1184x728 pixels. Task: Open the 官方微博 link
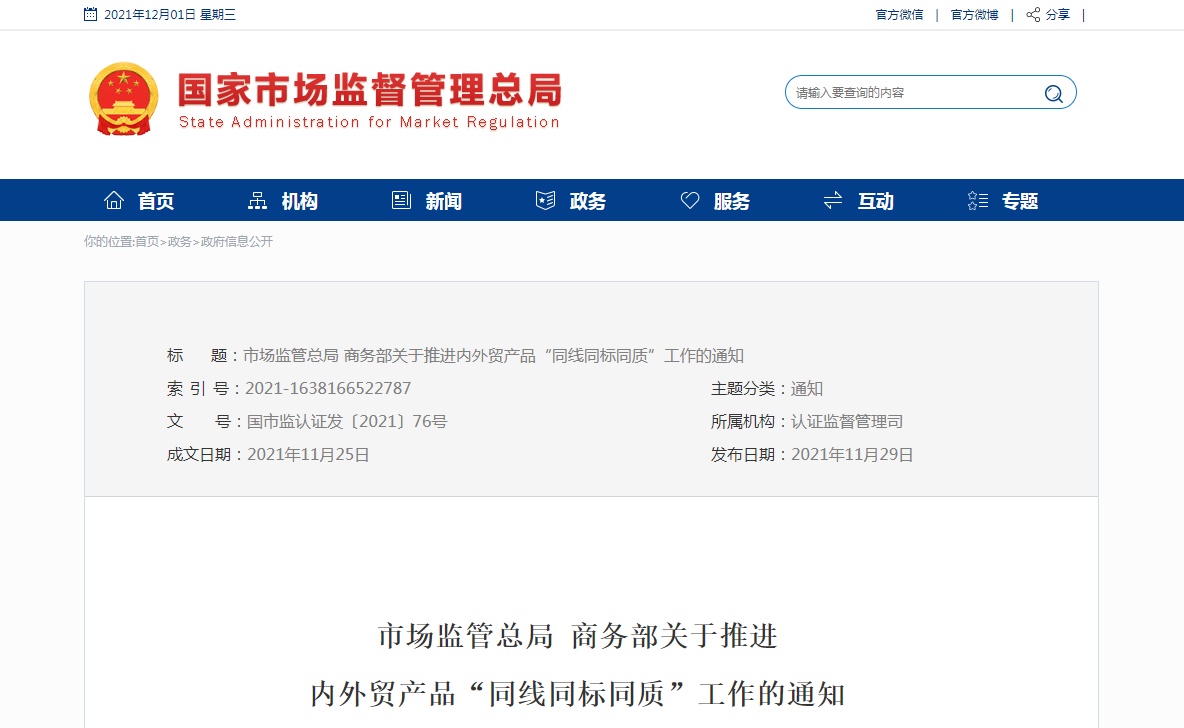click(974, 15)
